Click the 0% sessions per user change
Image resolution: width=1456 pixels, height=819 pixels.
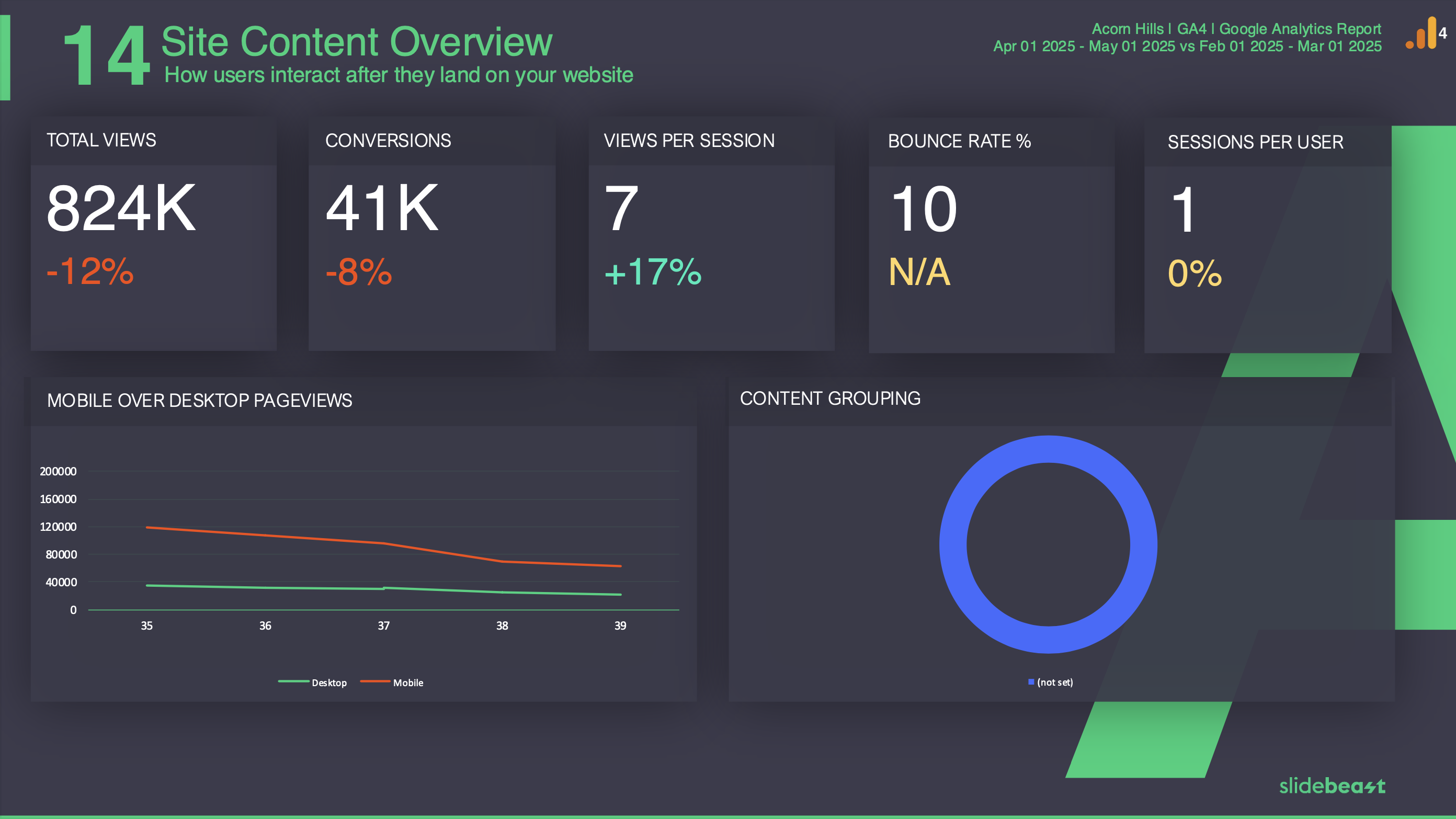1195,274
